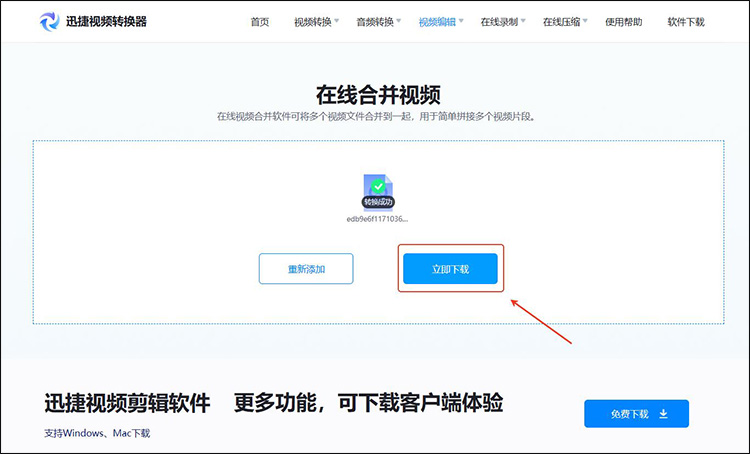
Task: Expand the 音频转换 dropdown menu
Action: point(378,22)
